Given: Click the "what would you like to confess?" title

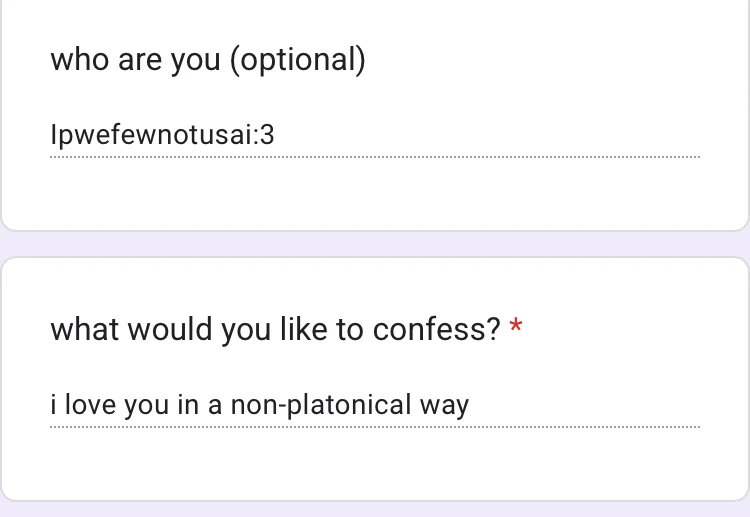Looking at the screenshot, I should (x=275, y=330).
